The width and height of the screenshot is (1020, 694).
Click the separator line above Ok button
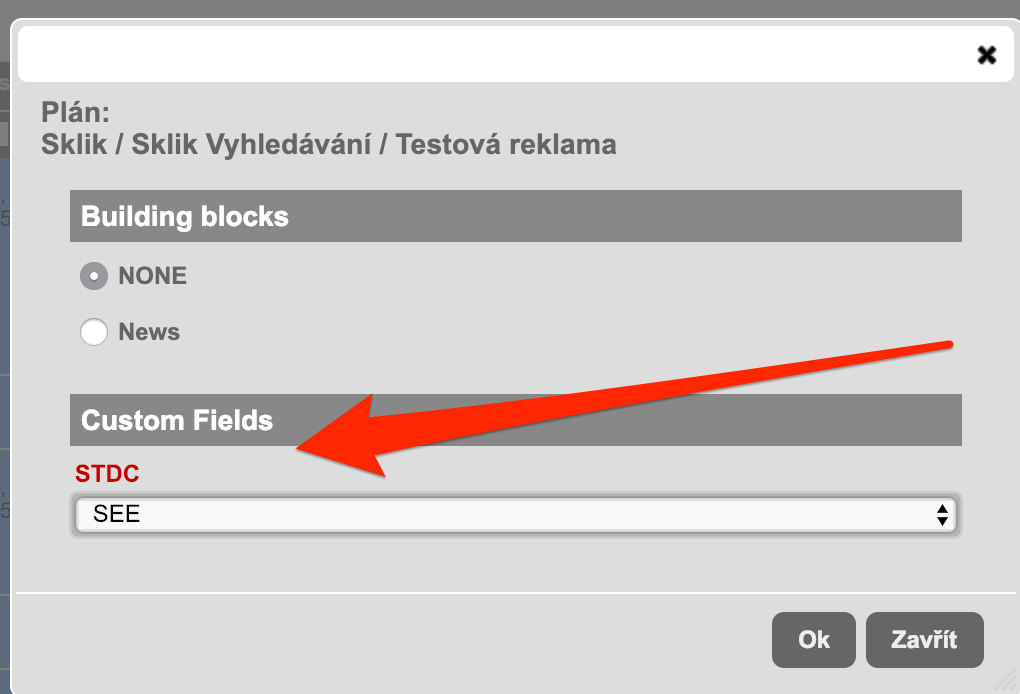coord(515,594)
